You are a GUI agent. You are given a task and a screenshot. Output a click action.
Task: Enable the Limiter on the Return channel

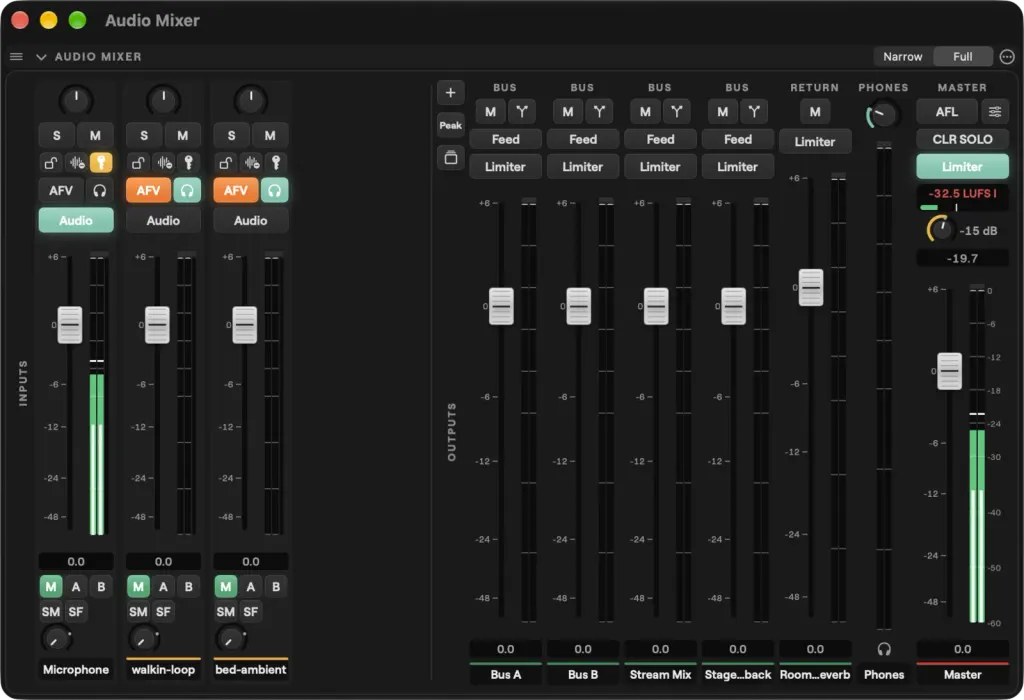tap(815, 142)
